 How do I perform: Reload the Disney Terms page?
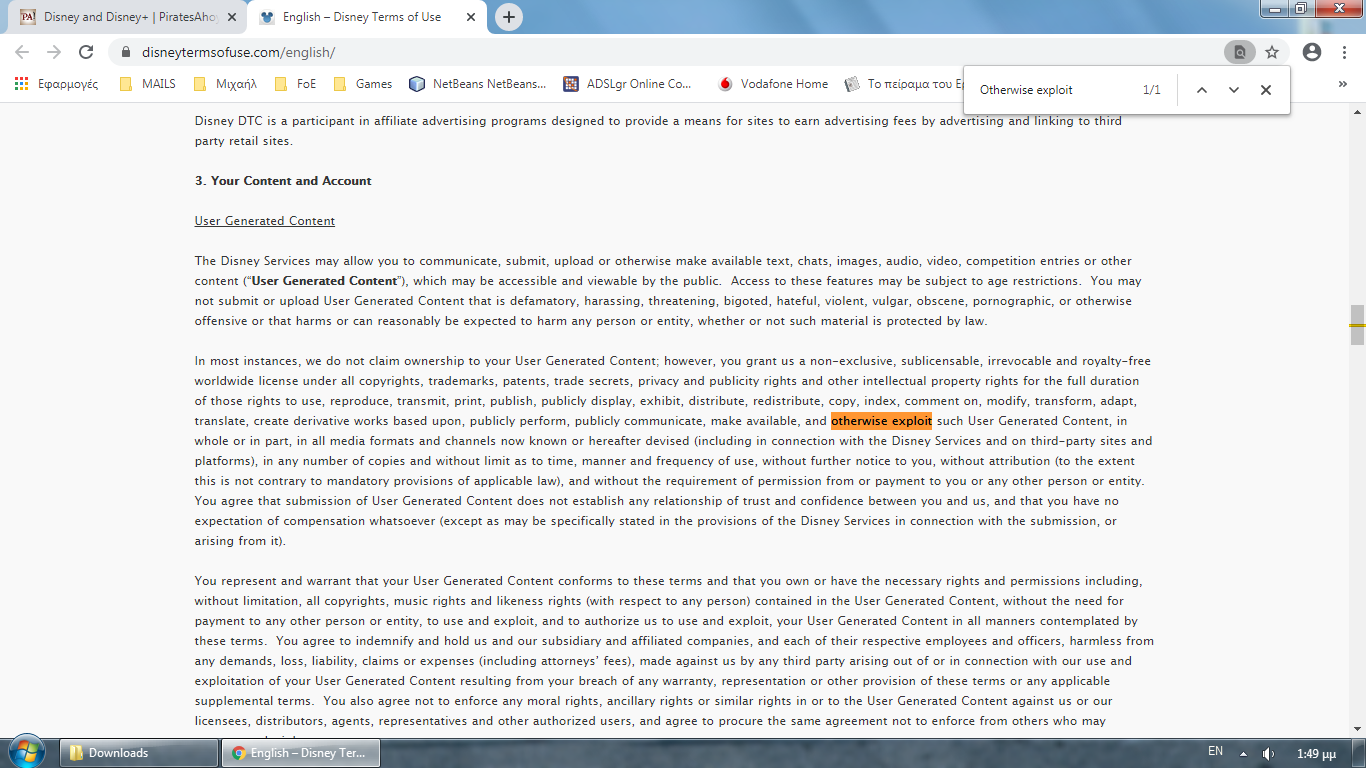click(86, 52)
